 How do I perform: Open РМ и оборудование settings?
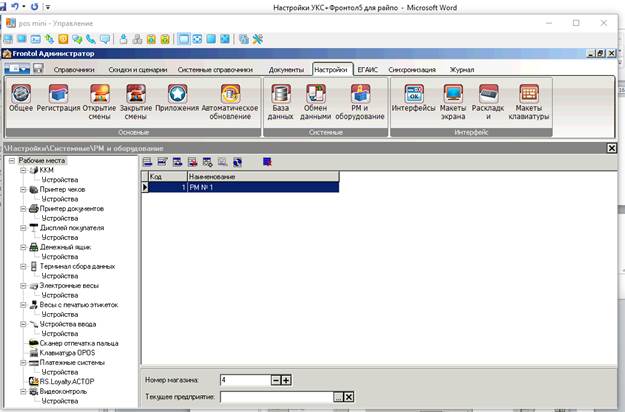[x=360, y=102]
